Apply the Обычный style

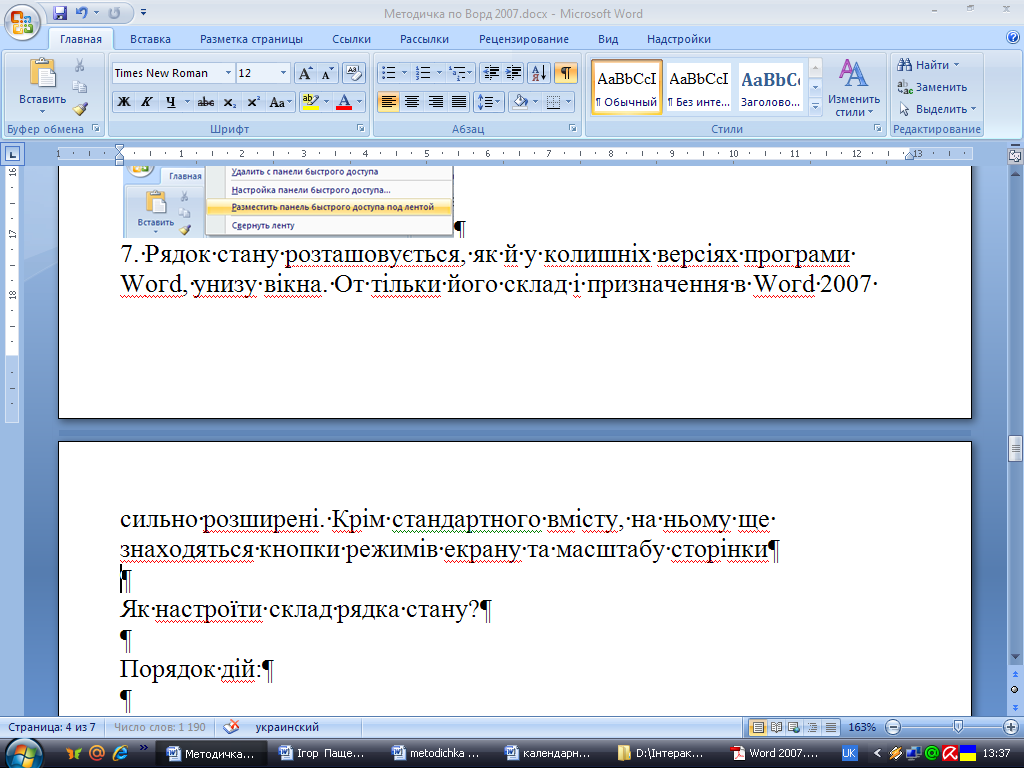pyautogui.click(x=627, y=87)
